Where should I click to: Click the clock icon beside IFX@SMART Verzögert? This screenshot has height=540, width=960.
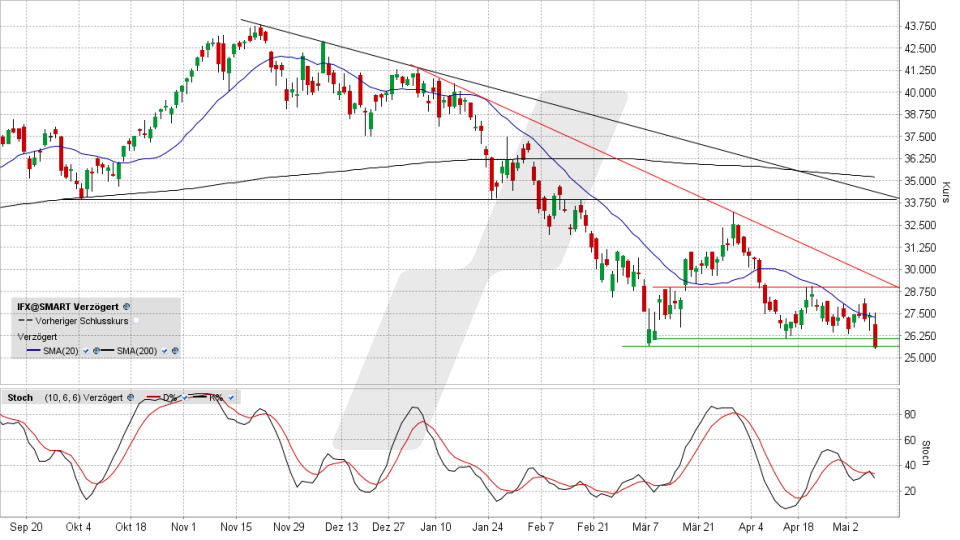[x=126, y=307]
